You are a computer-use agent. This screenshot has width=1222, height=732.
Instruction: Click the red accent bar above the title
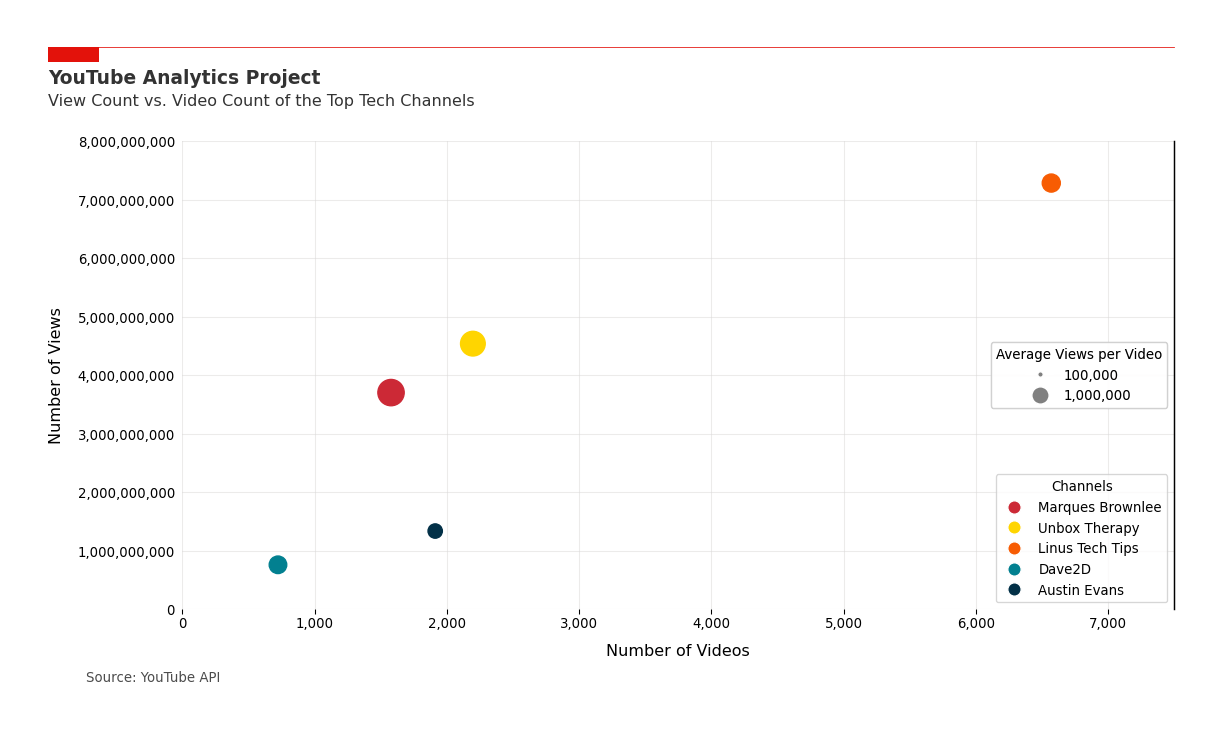tap(73, 55)
